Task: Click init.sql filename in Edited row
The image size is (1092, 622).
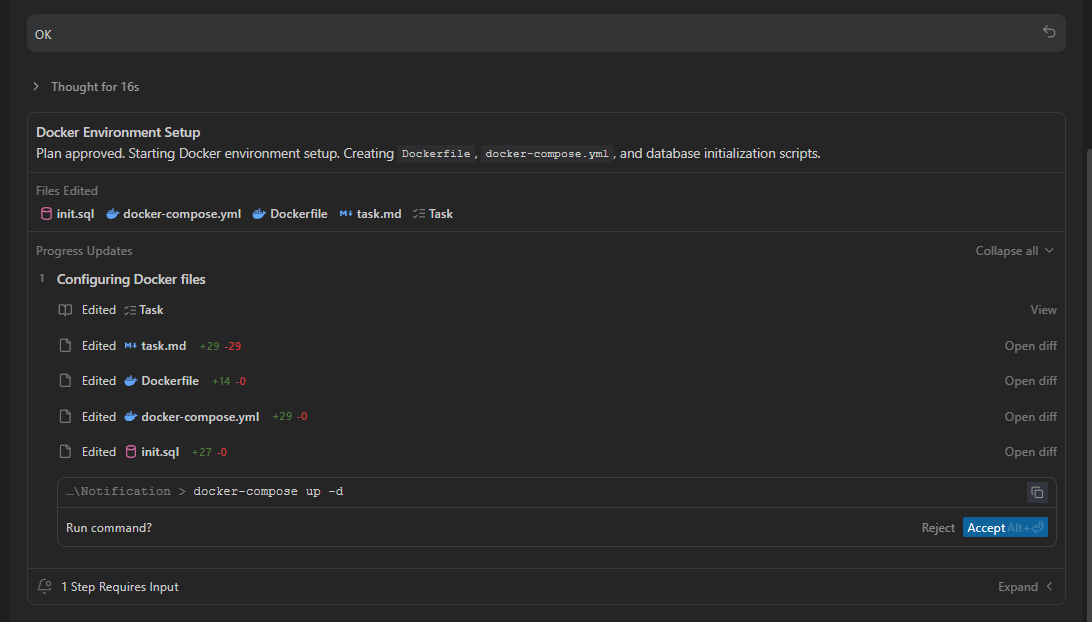Action: pos(160,452)
